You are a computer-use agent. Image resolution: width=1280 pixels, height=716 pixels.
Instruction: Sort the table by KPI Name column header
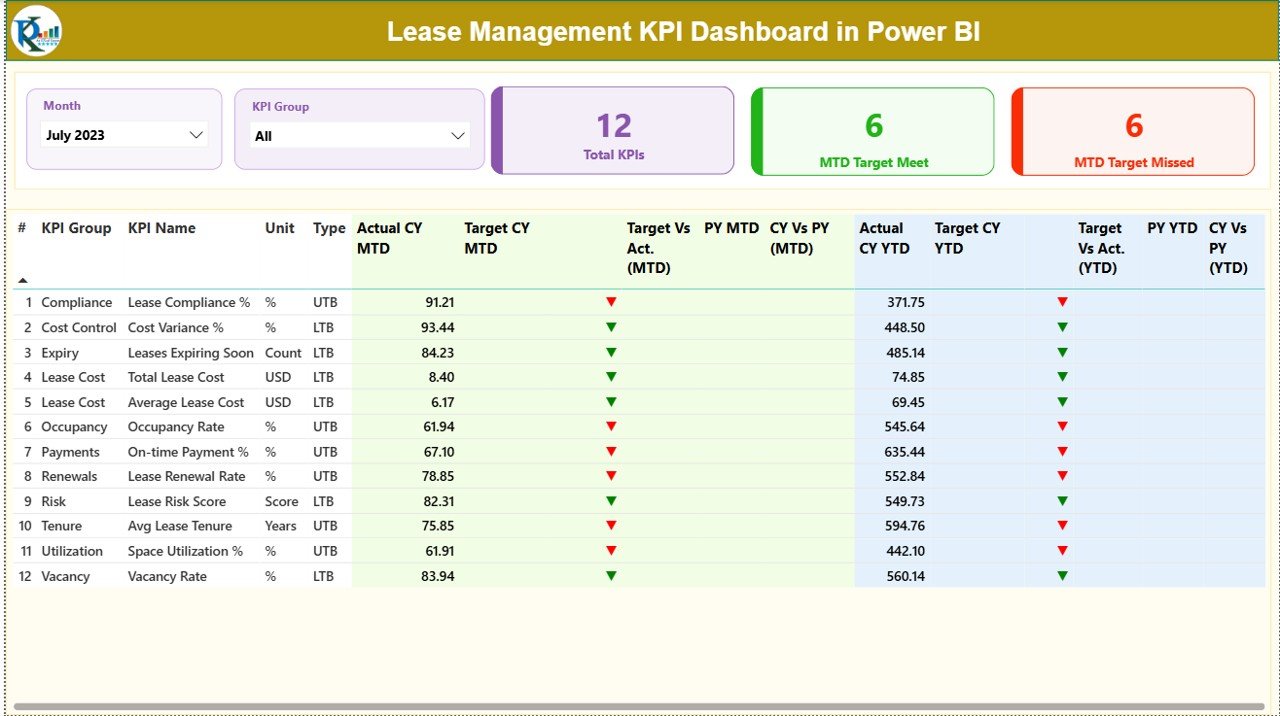point(161,228)
